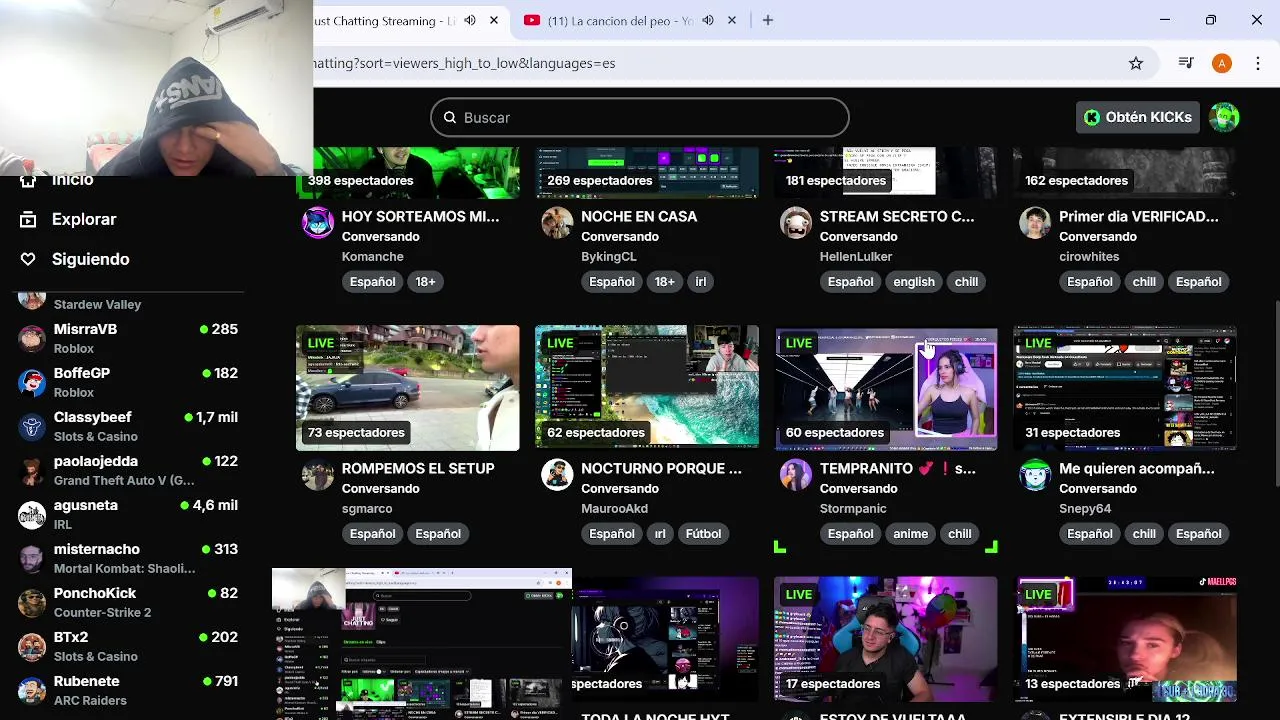This screenshot has height=720, width=1280.
Task: Click the Stardew Valley text in sidebar
Action: point(97,304)
